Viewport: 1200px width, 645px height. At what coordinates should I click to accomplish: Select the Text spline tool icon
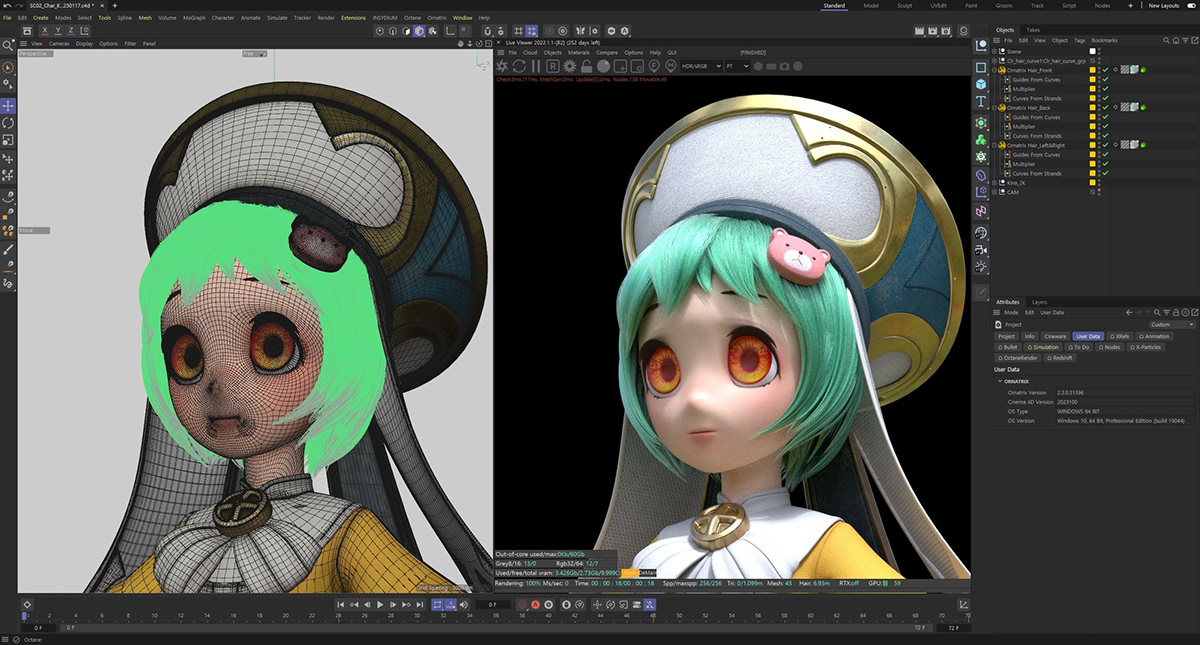tap(981, 102)
